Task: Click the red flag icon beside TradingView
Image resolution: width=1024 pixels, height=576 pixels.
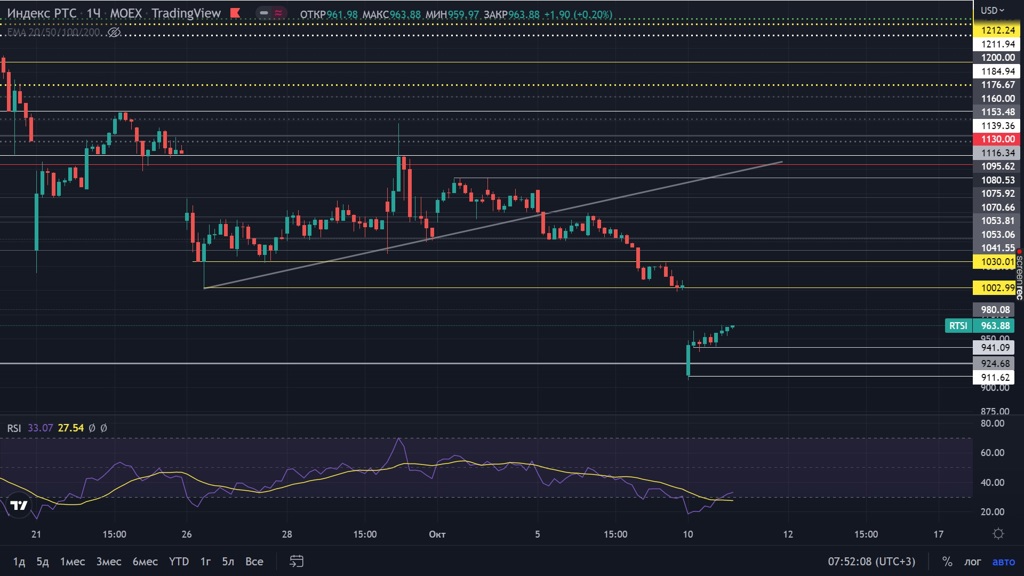Action: [x=234, y=13]
